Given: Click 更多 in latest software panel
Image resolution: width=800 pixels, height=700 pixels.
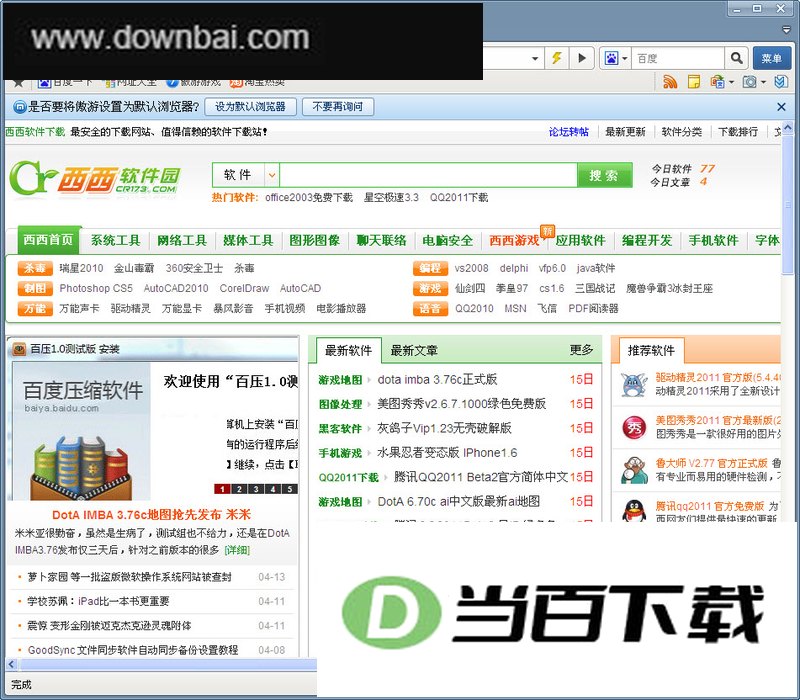Looking at the screenshot, I should tap(581, 350).
